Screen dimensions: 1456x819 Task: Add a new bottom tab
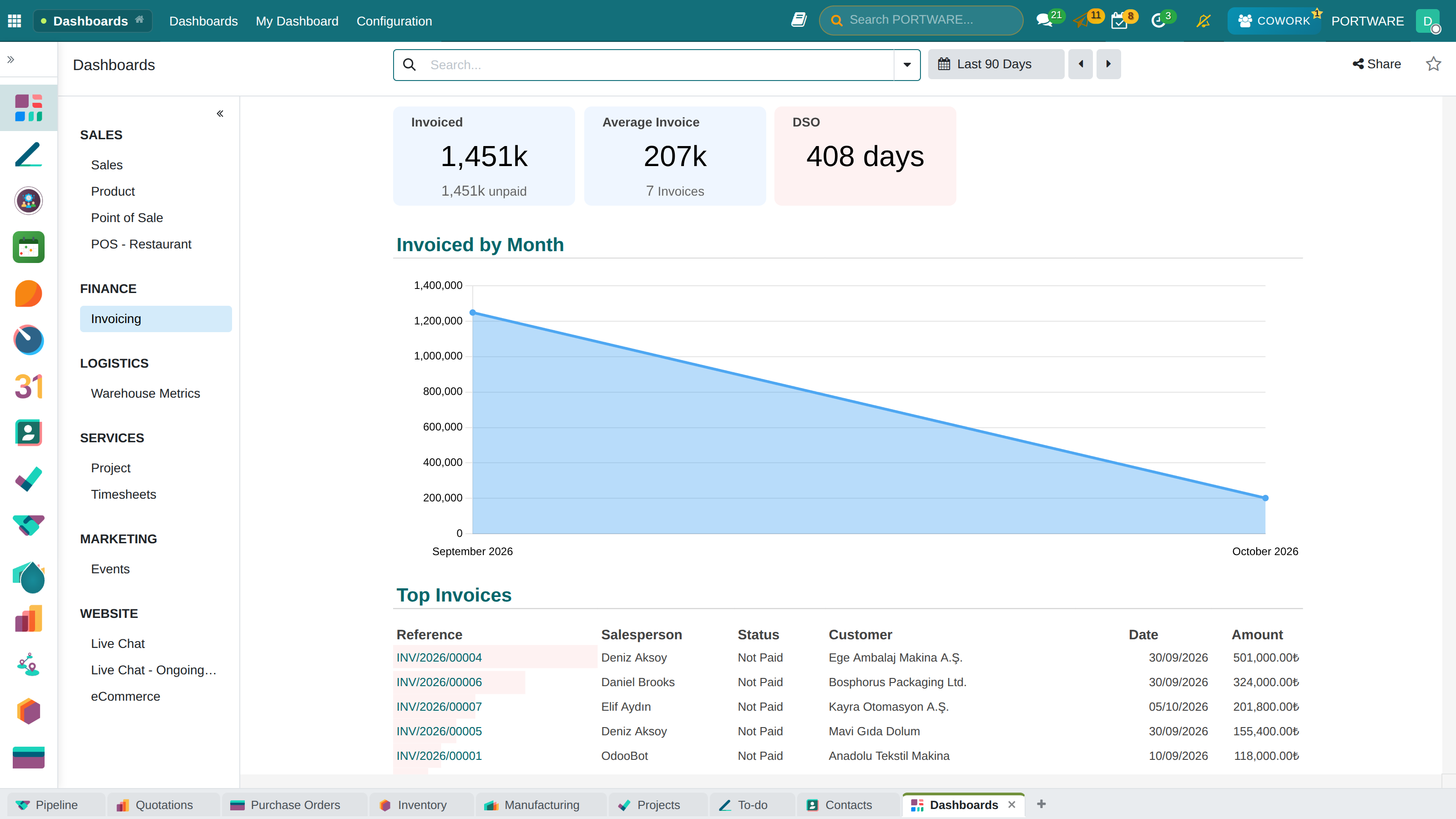coord(1041,804)
